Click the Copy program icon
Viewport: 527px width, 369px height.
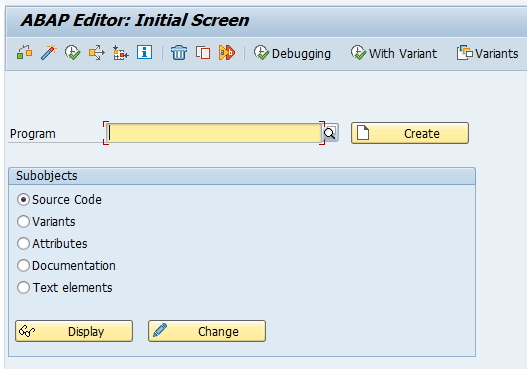pyautogui.click(x=203, y=53)
